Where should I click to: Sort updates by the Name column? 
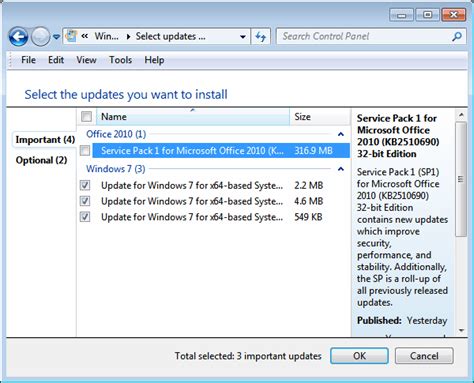193,117
